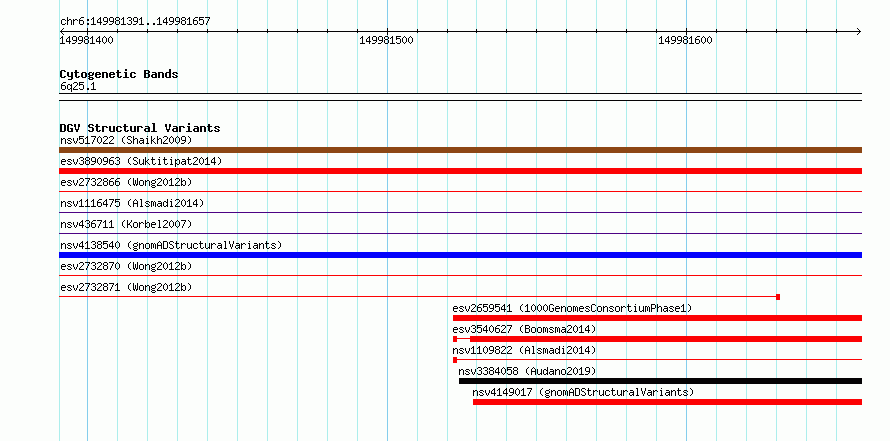Viewport: 890px width, 441px height.
Task: Open the esv2659541 (1000GenomesConsortiumPhase1) label
Action: (x=572, y=308)
